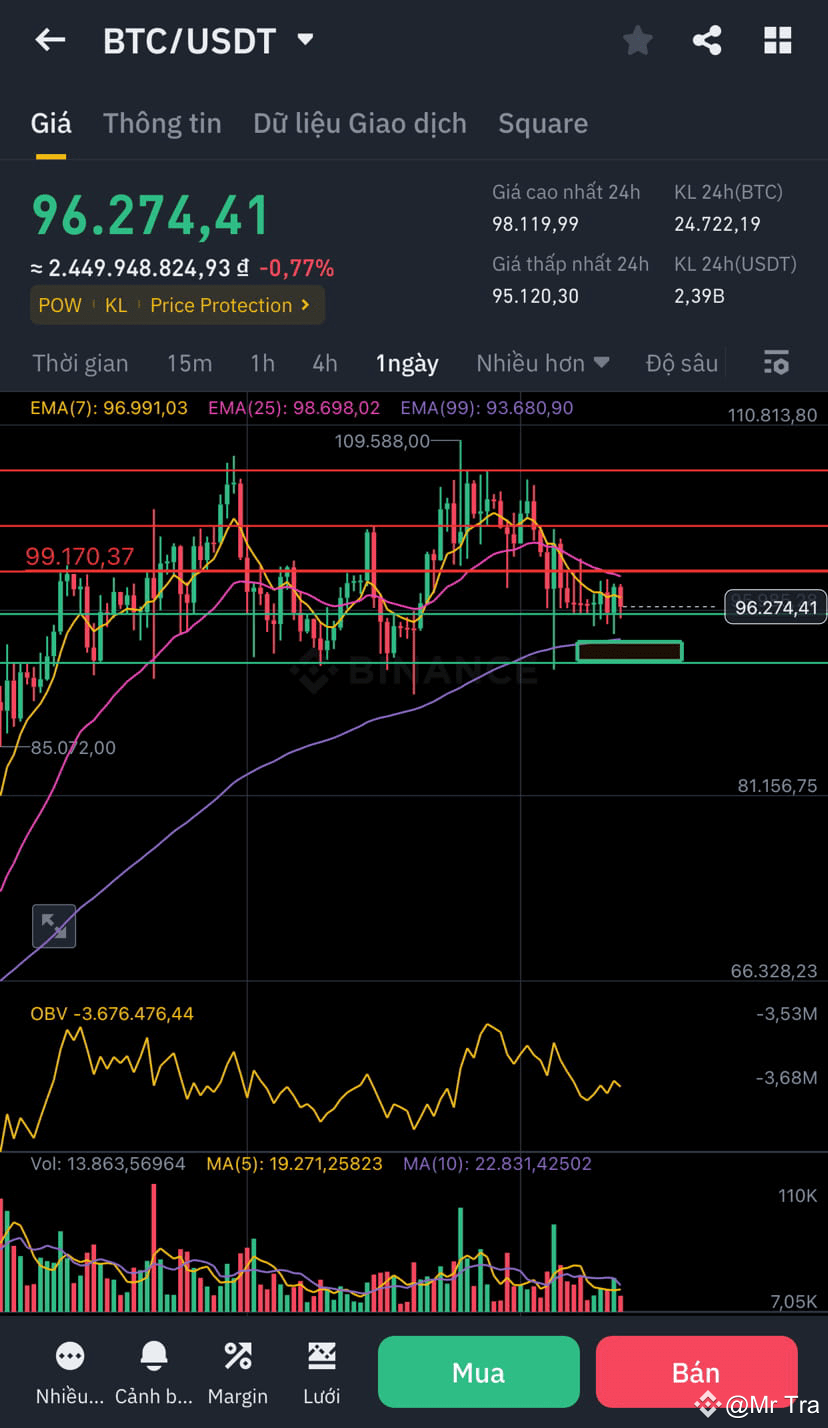Screen dimensions: 828x1428
Task: Click the back arrow to exit the chart
Action: click(50, 40)
